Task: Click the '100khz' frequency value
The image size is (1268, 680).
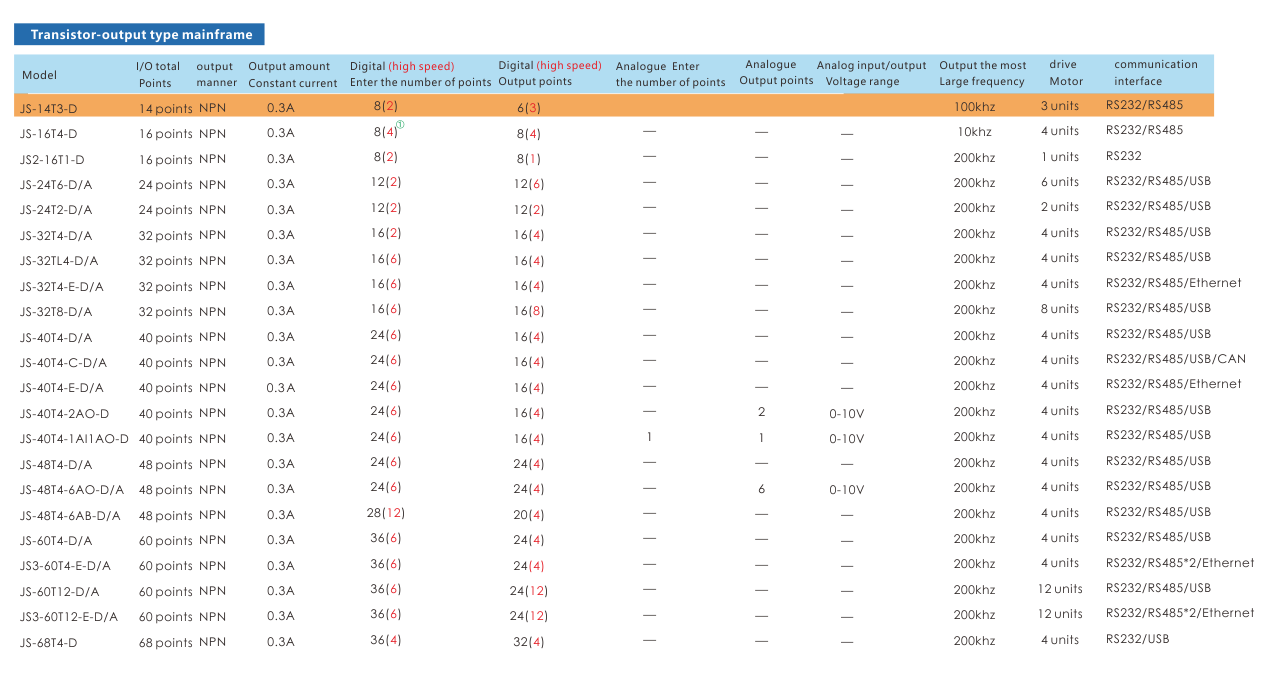Action: point(974,106)
